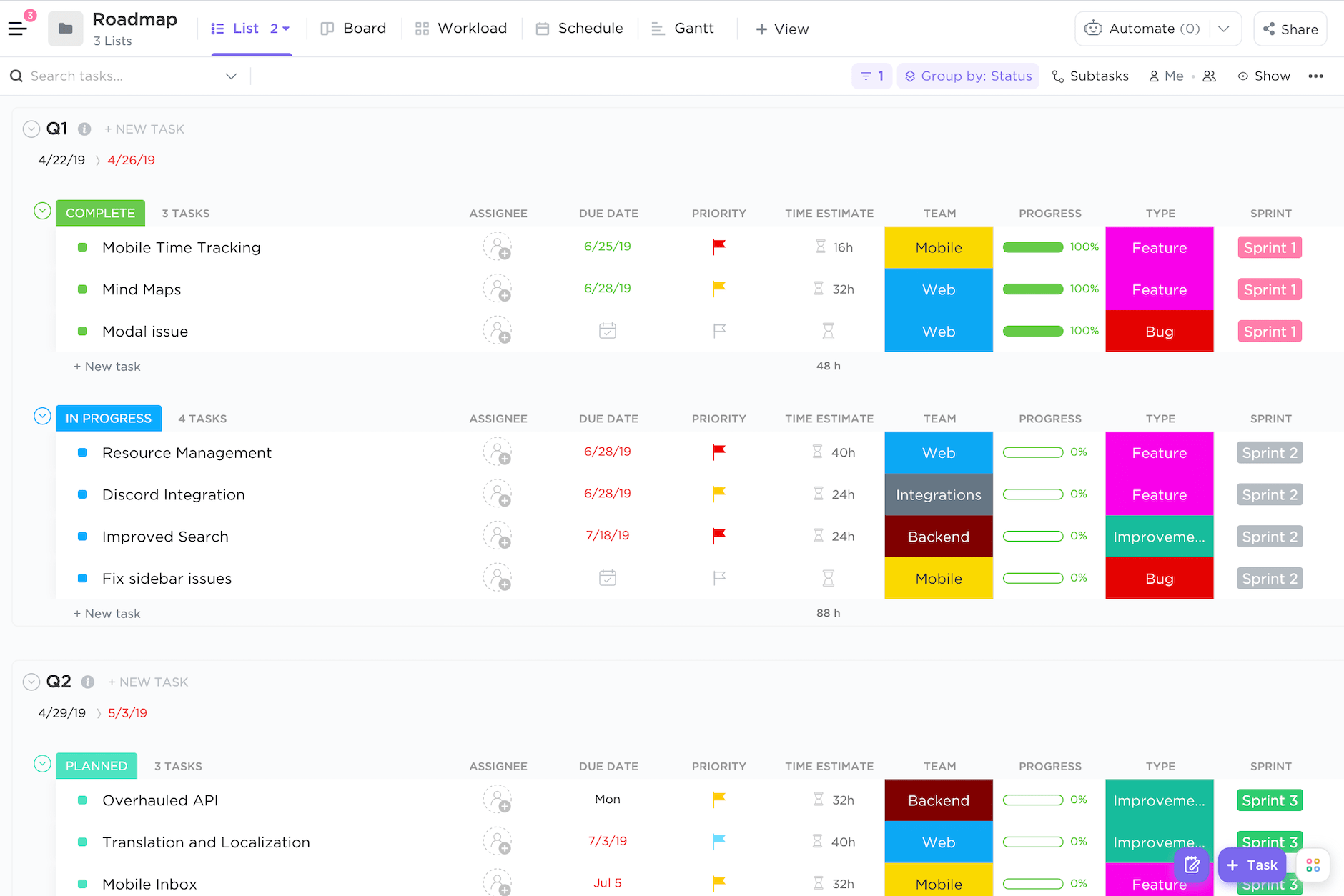The image size is (1344, 896).
Task: Collapse the Q1 section chevron
Action: [x=31, y=129]
